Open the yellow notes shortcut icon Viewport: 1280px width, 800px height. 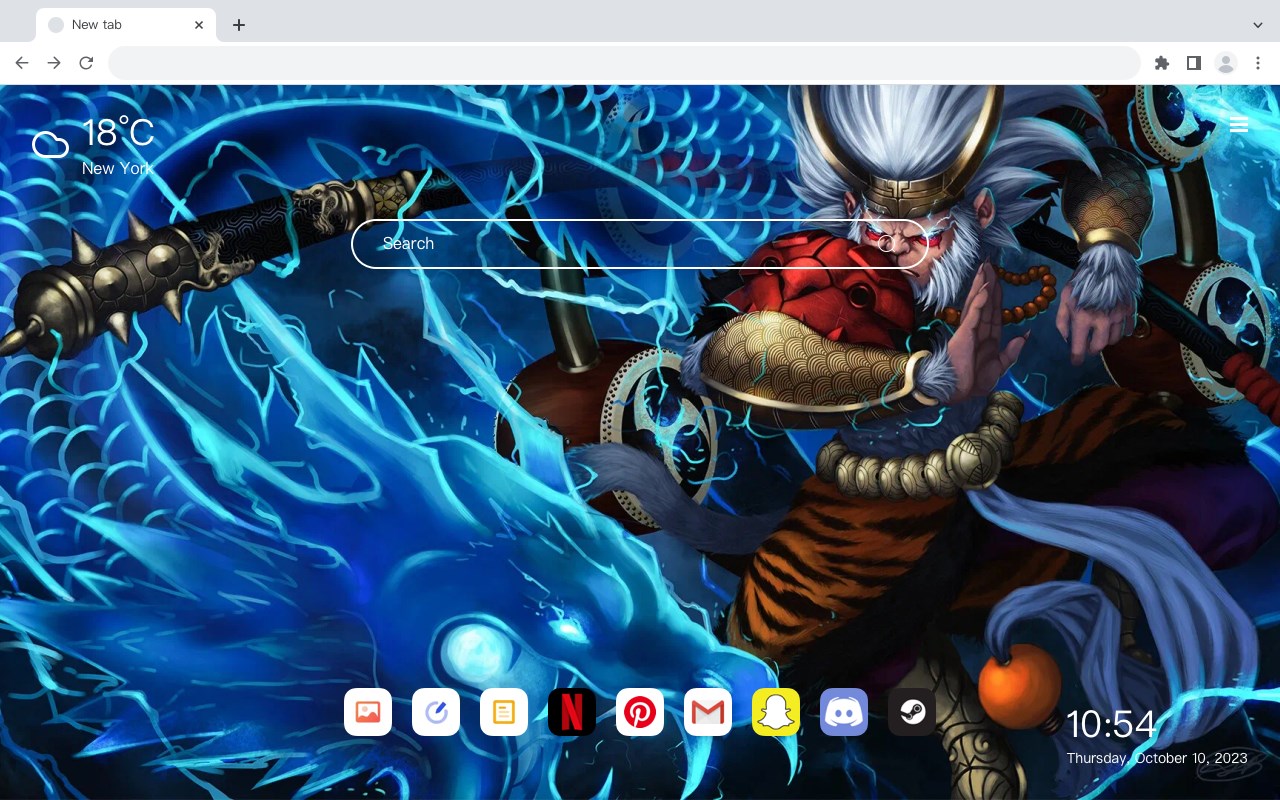[504, 712]
